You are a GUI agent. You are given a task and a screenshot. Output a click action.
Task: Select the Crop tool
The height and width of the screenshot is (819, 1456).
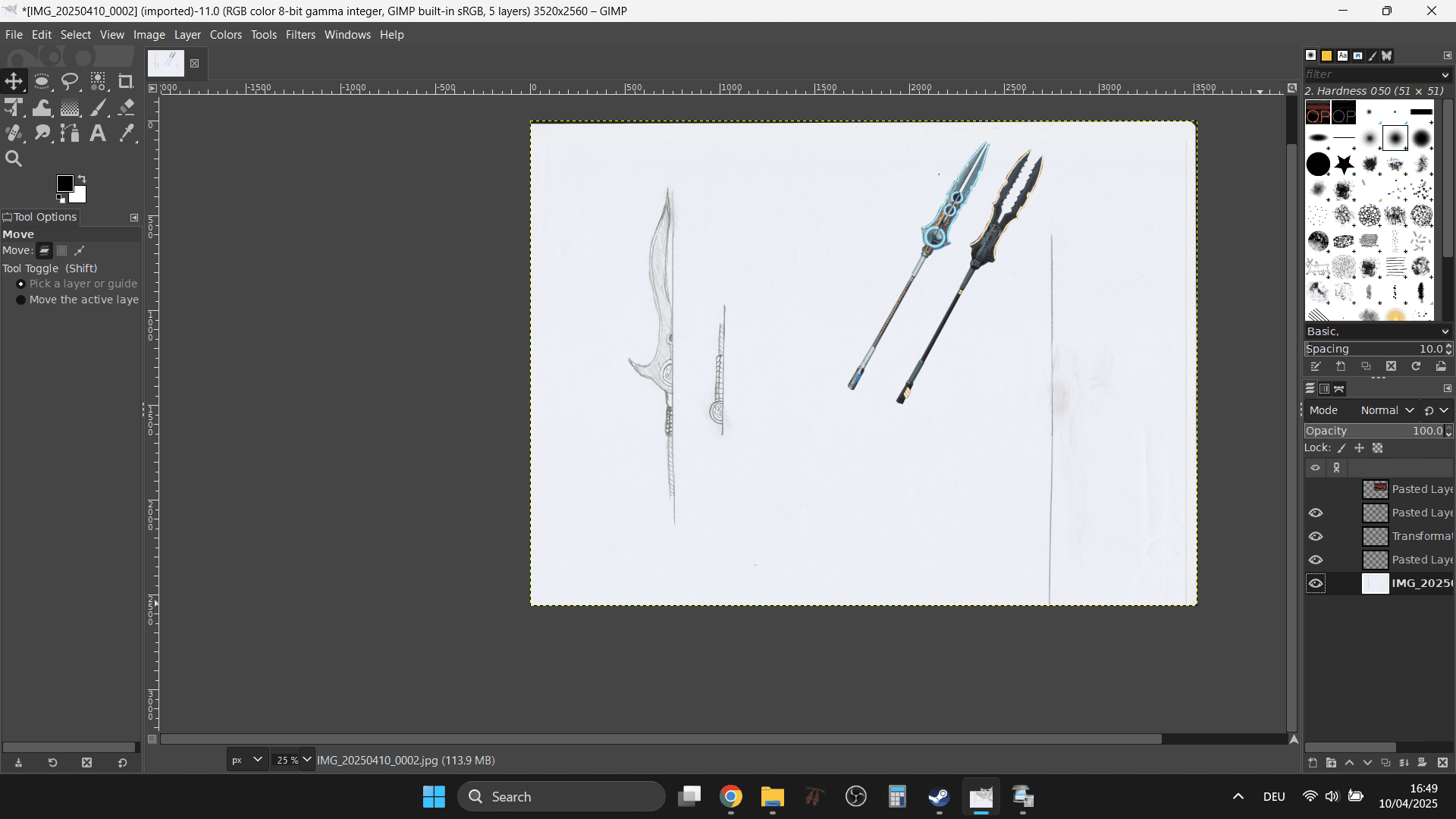(126, 81)
